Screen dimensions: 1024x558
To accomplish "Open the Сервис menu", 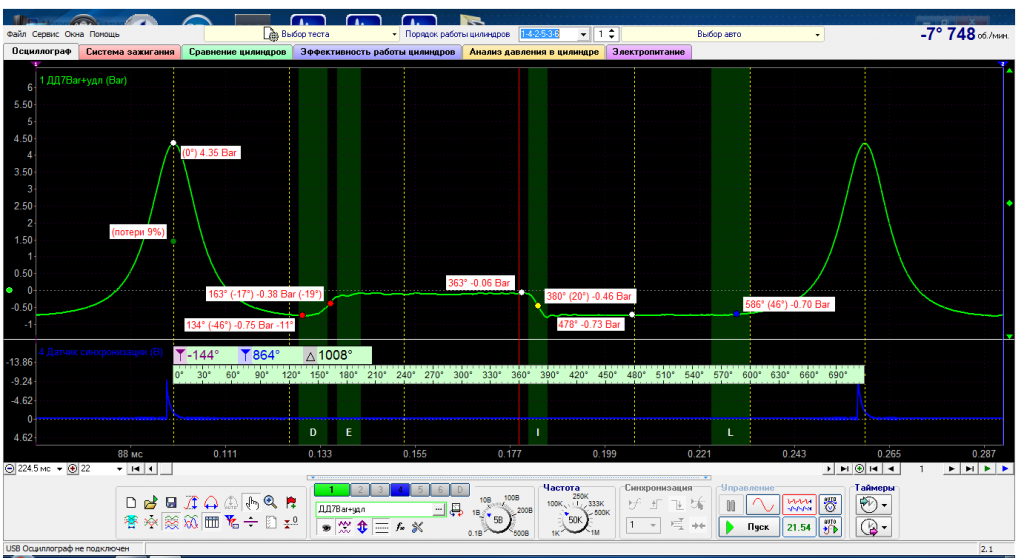I will point(45,34).
